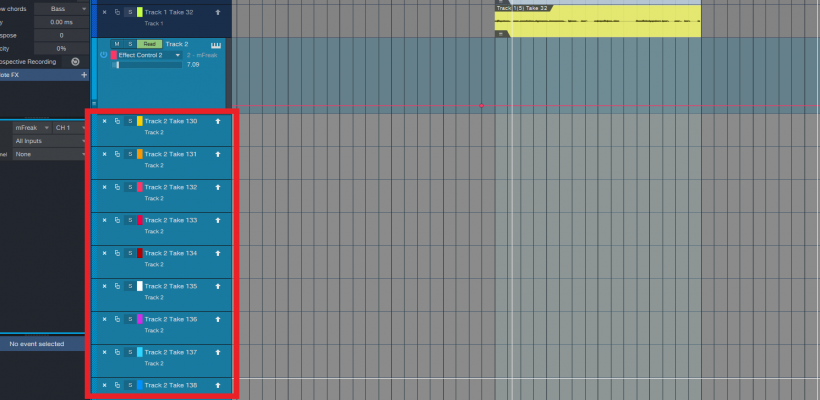This screenshot has height=400, width=820.
Task: Promote Track 2 Take 132 to track
Action: tap(218, 187)
